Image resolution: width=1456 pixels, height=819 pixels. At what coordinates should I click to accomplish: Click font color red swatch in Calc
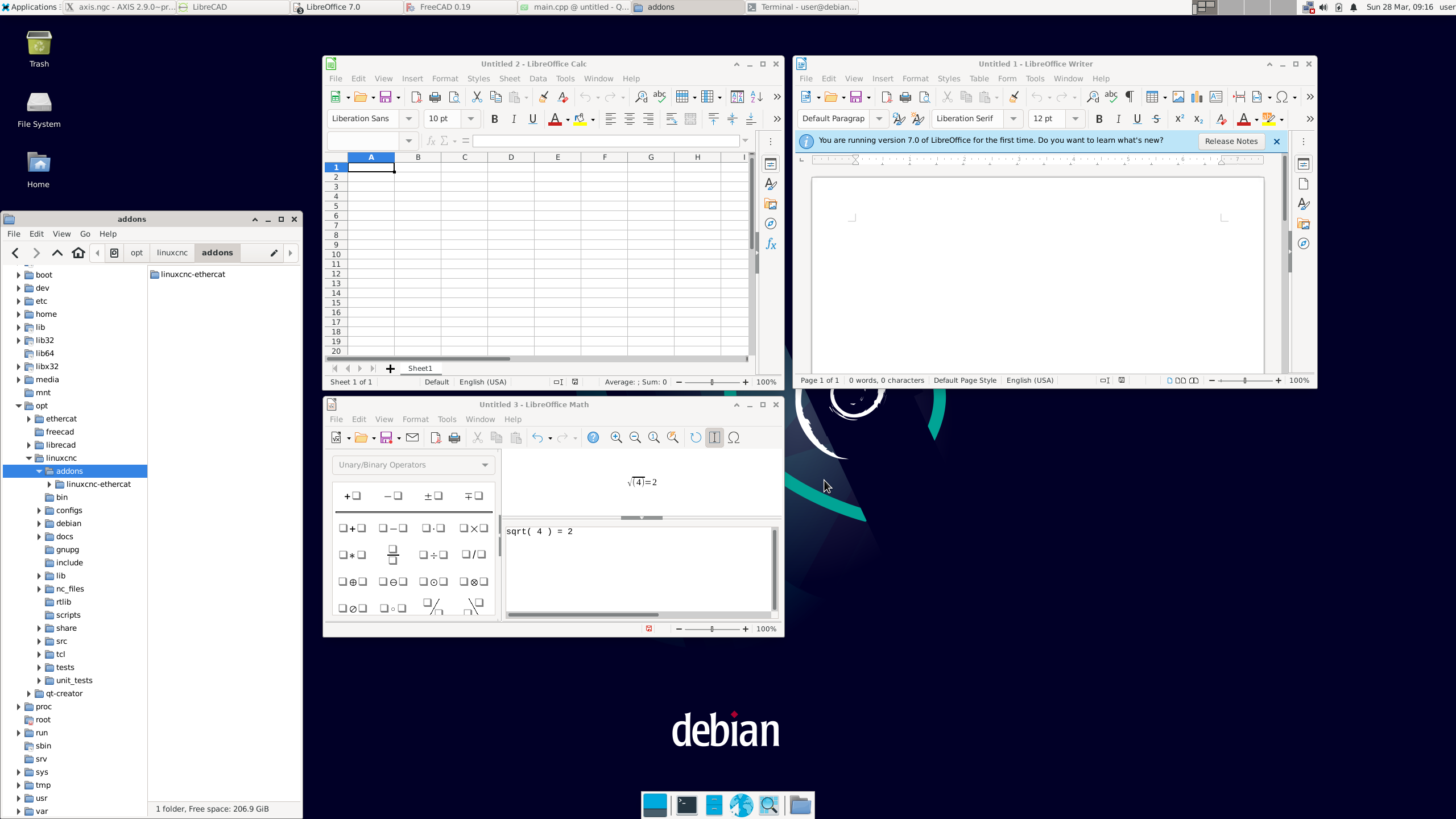click(x=555, y=119)
